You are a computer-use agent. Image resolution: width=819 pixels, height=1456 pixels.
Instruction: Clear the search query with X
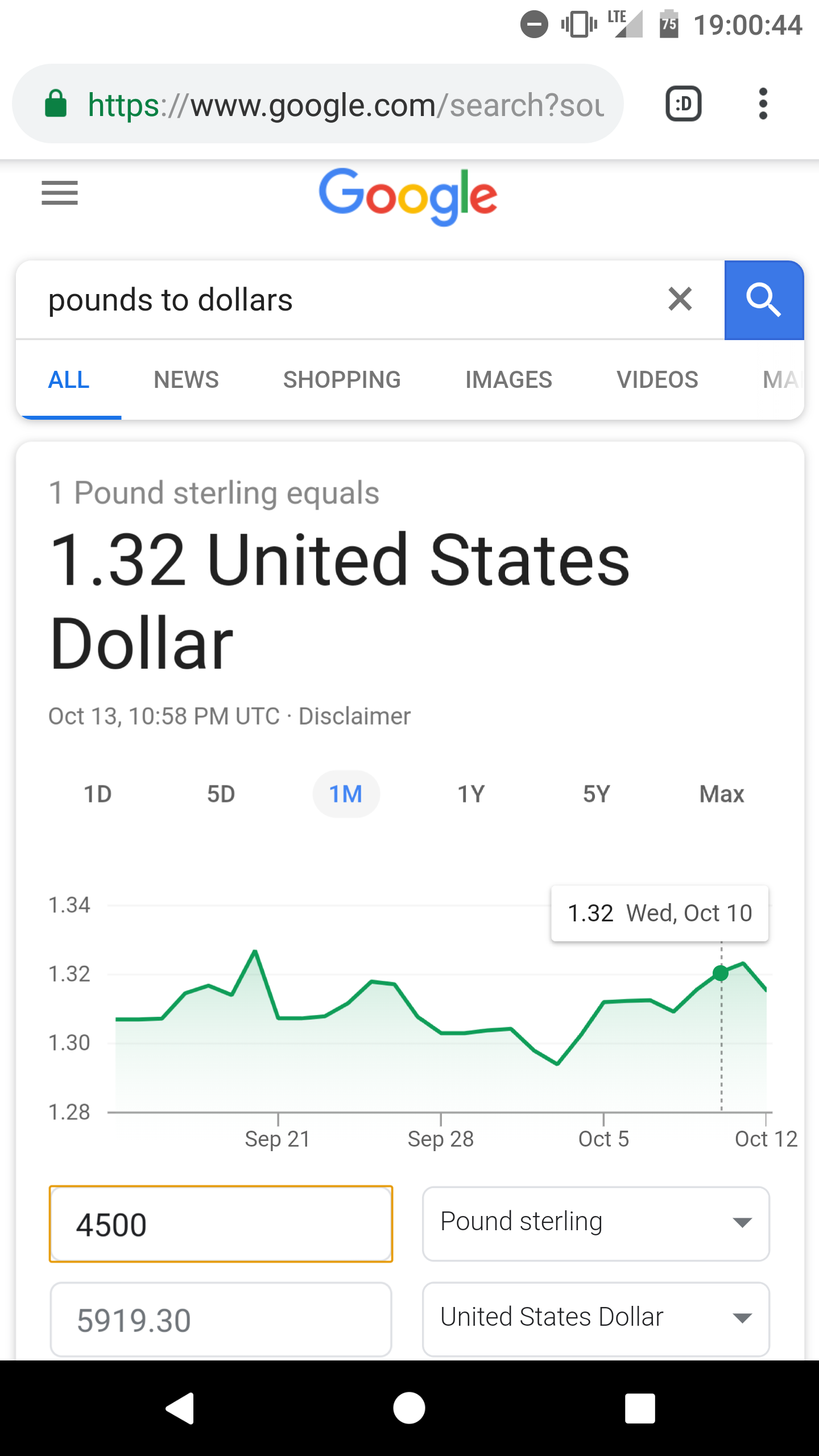point(680,299)
